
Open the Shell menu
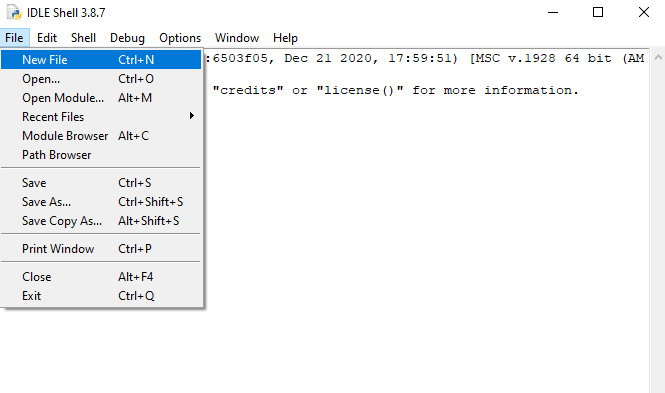point(83,38)
